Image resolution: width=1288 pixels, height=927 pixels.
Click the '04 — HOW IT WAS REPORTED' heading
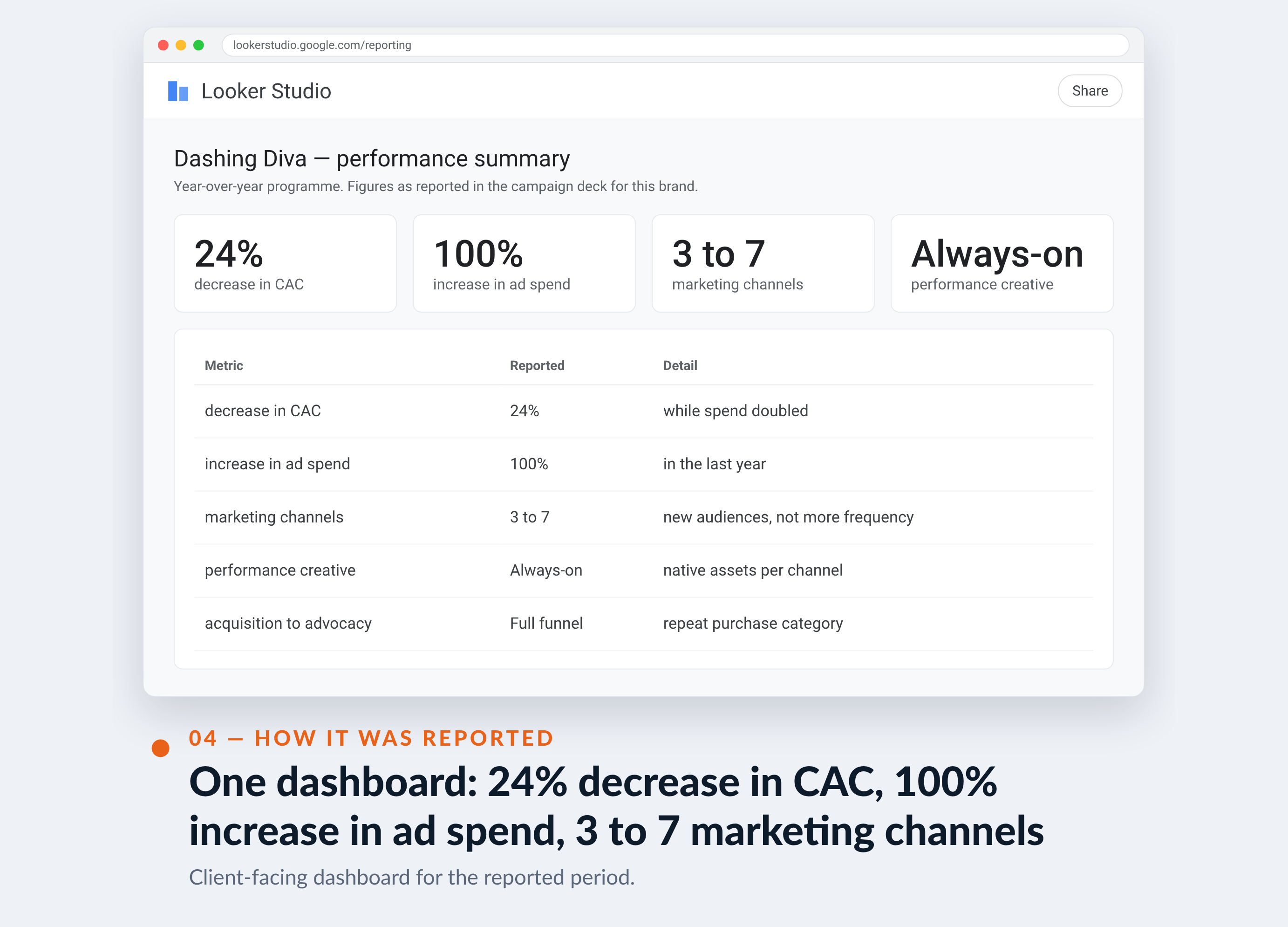[371, 738]
